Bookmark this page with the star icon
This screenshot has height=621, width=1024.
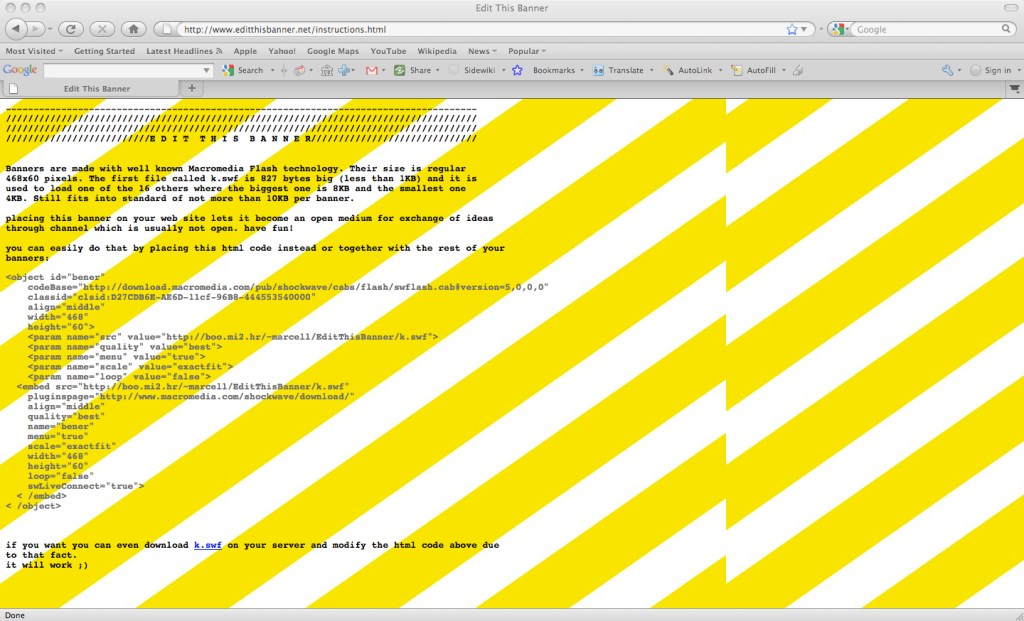point(792,30)
